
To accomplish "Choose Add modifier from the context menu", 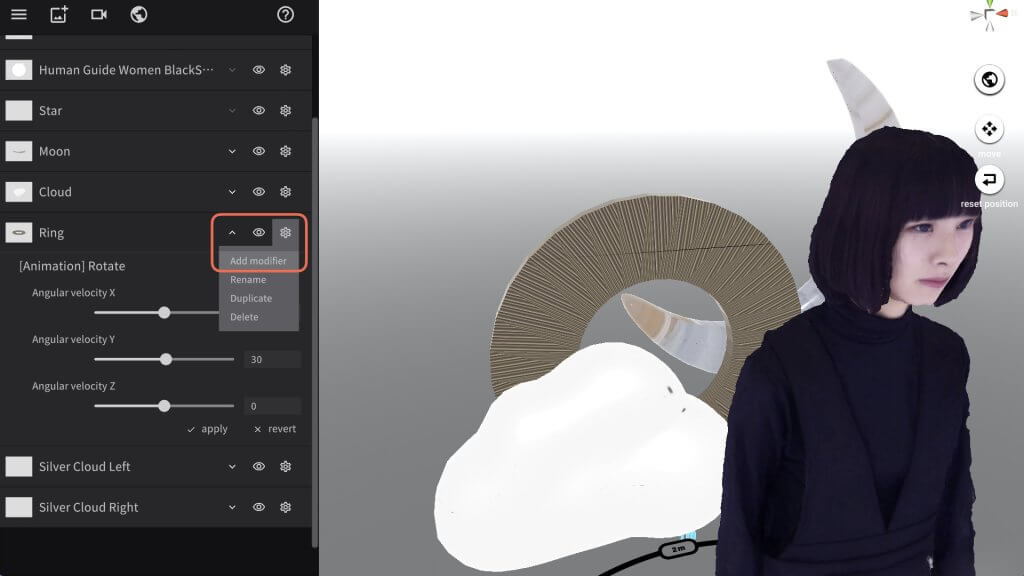I will [x=257, y=260].
